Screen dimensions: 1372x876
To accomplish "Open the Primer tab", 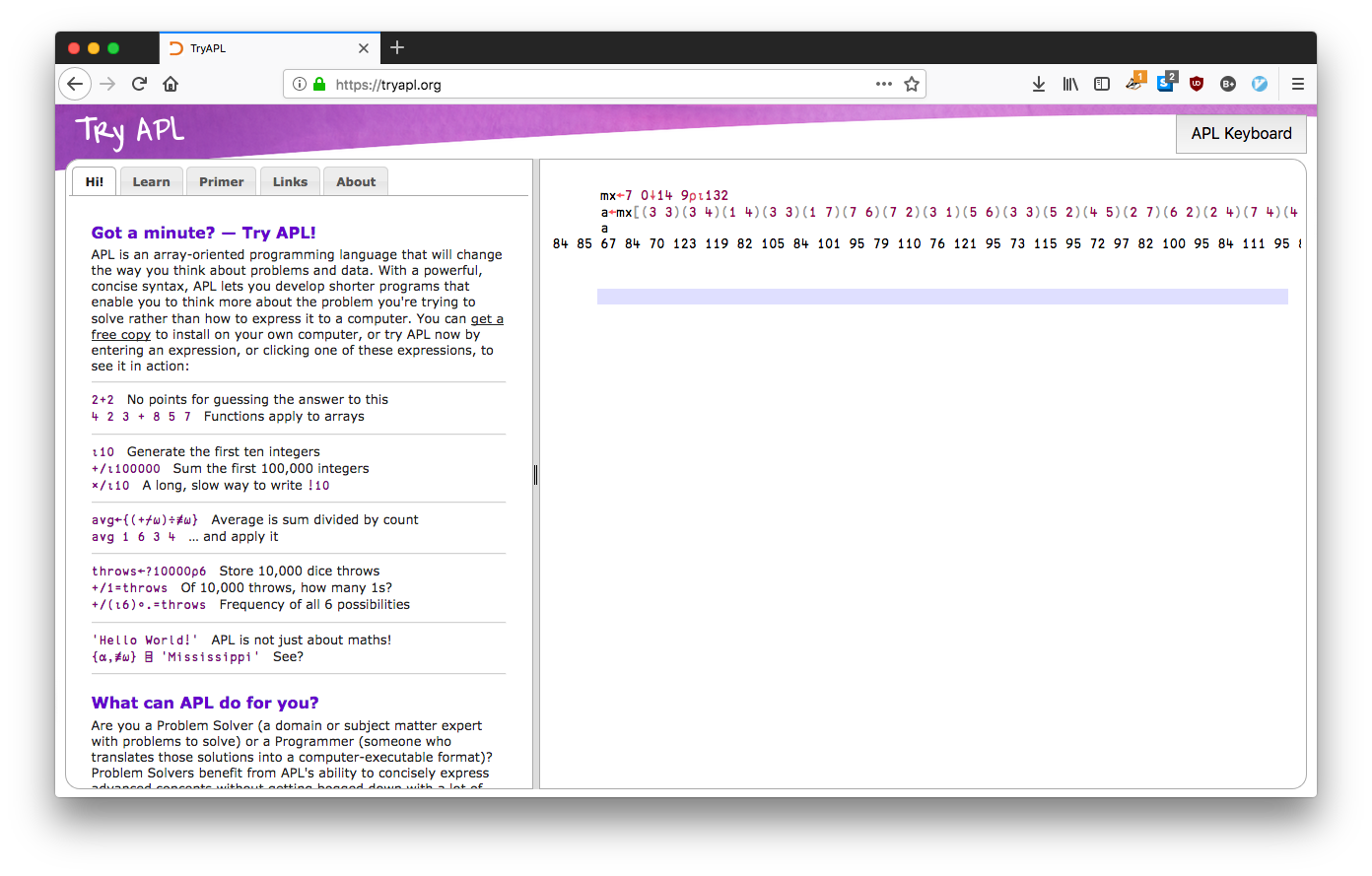I will point(221,181).
